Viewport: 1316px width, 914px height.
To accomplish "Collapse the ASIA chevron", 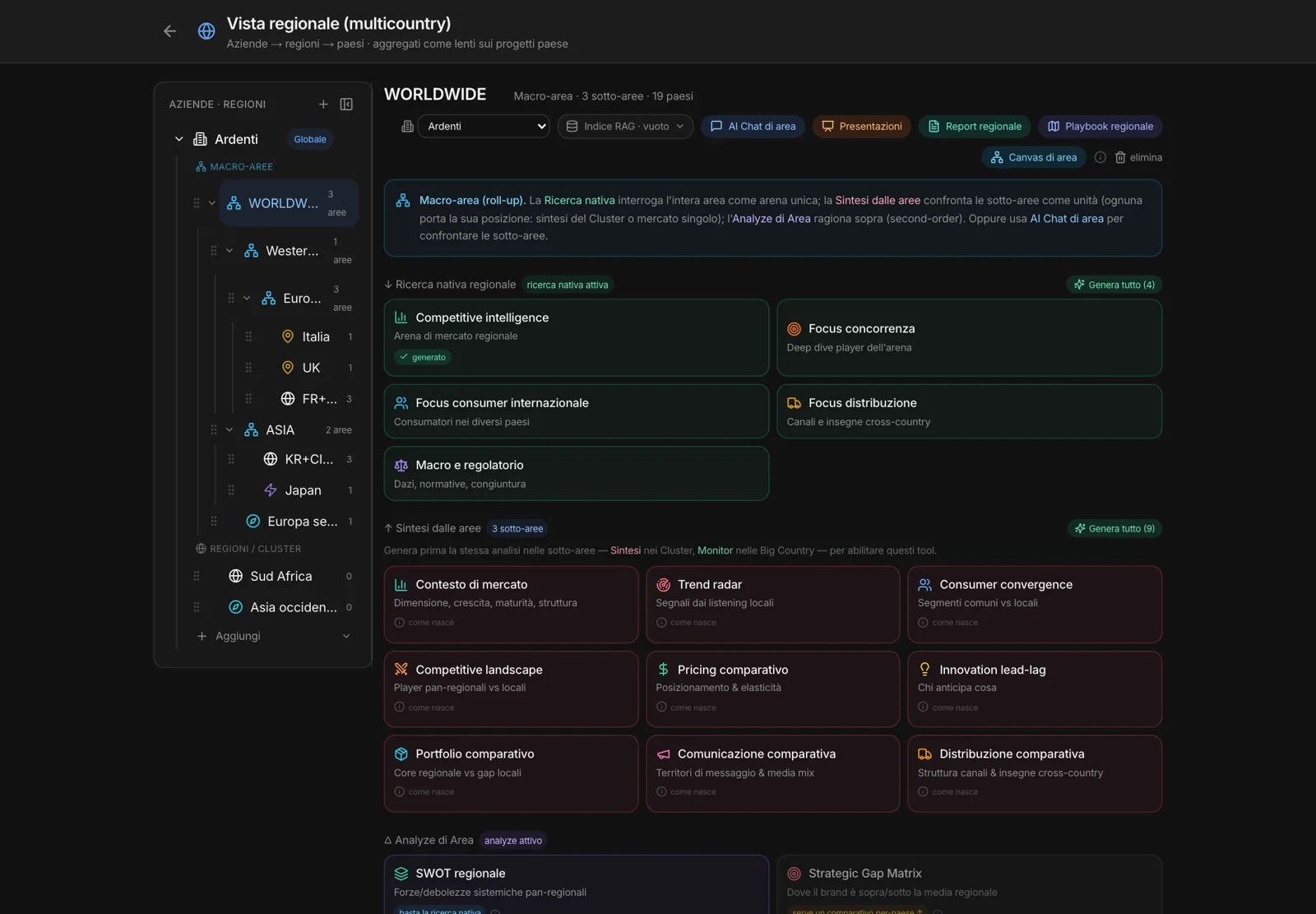I will (229, 429).
